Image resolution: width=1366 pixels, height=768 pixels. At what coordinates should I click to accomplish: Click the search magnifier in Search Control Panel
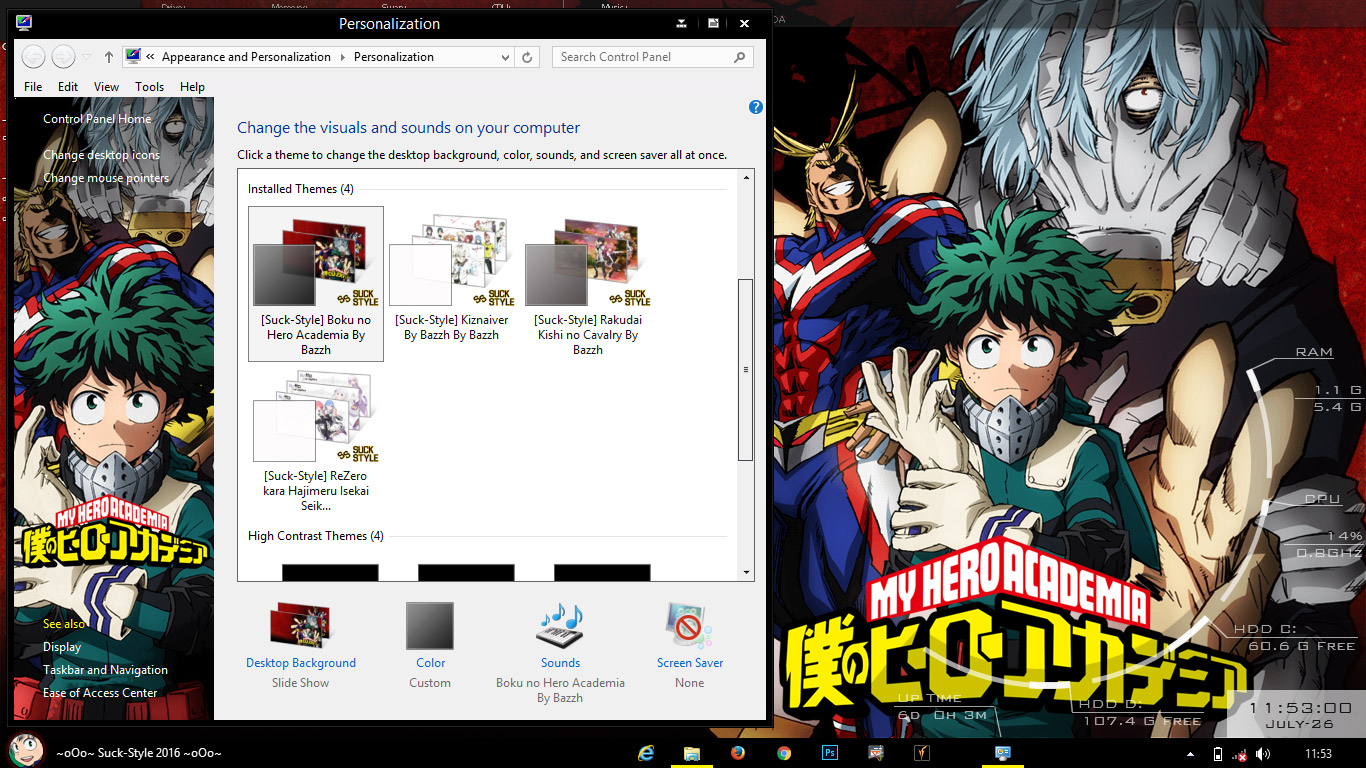[x=740, y=57]
